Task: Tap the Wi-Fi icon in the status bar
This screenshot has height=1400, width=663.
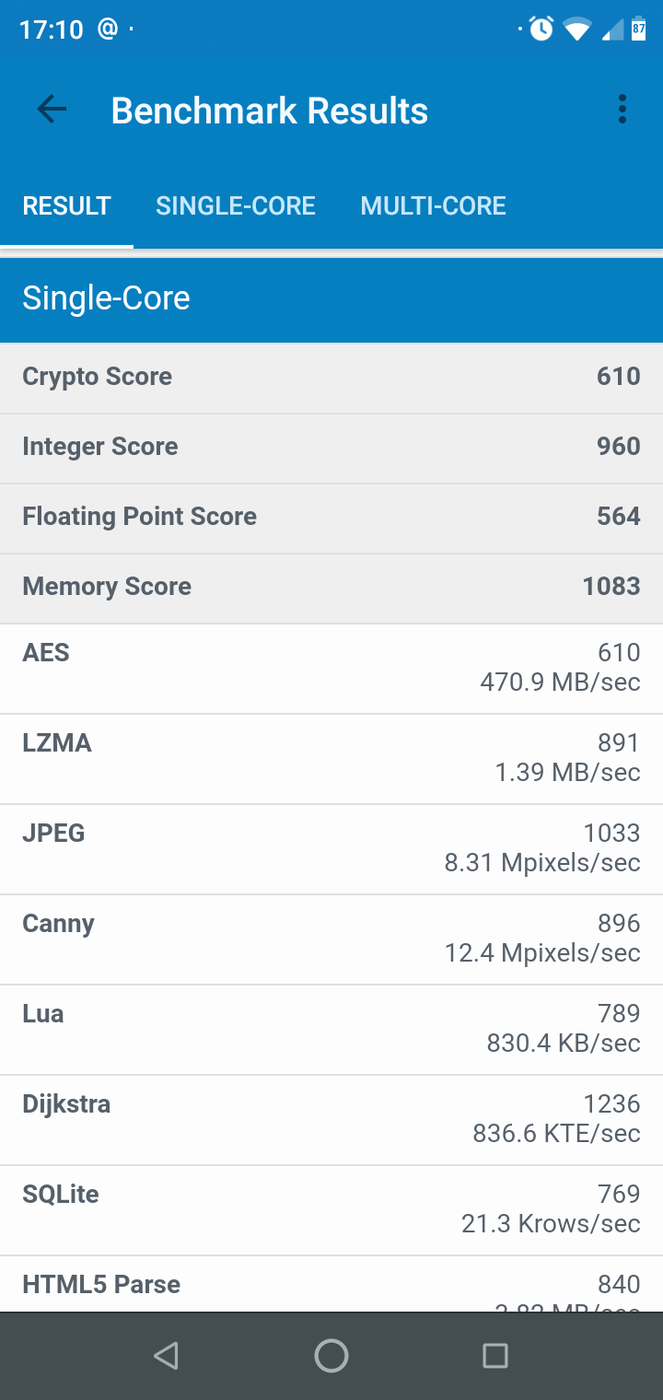Action: pyautogui.click(x=576, y=29)
